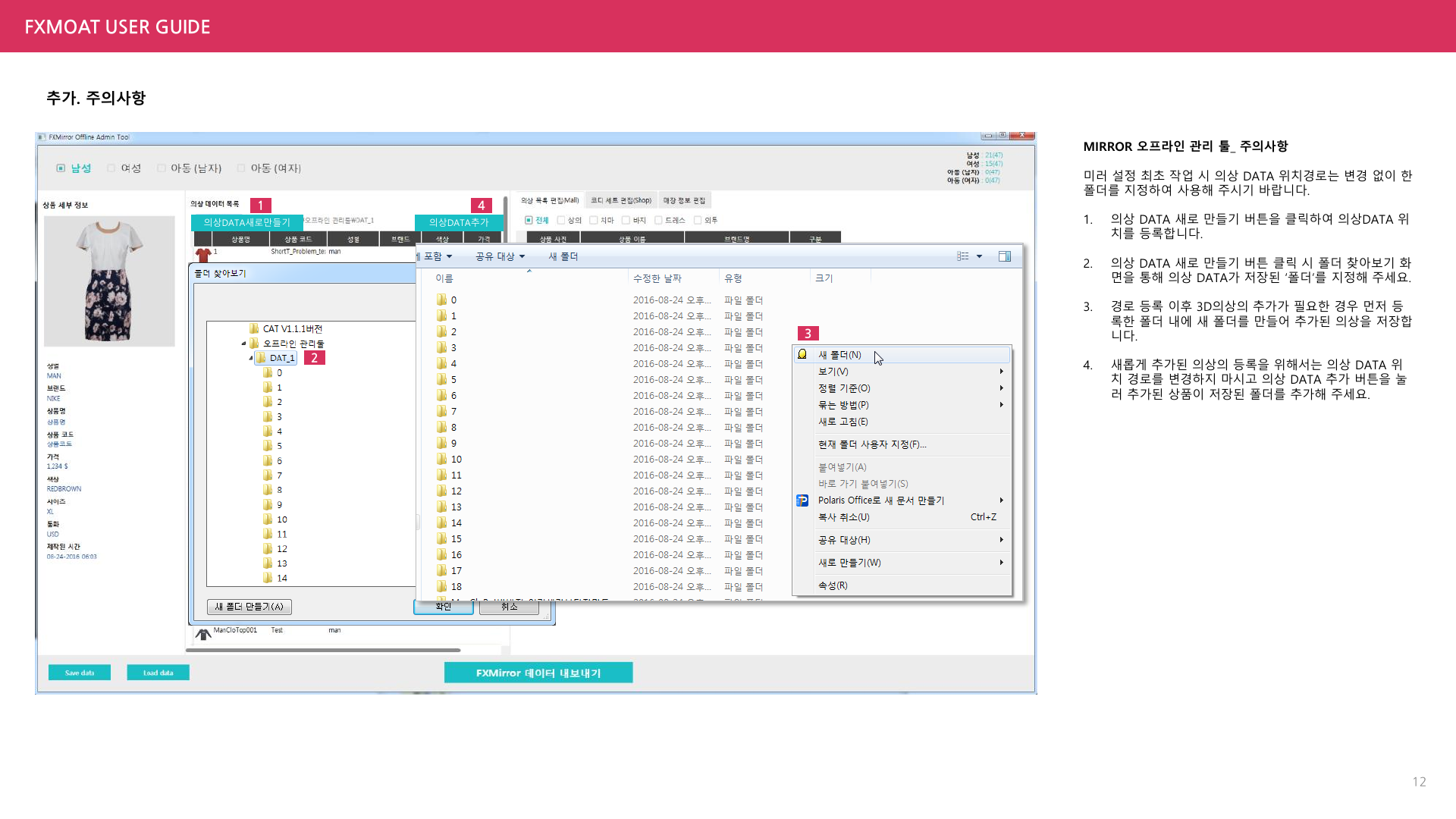The image size is (1456, 819).
Task: Select folder 5 icon in the file list
Action: 441,379
